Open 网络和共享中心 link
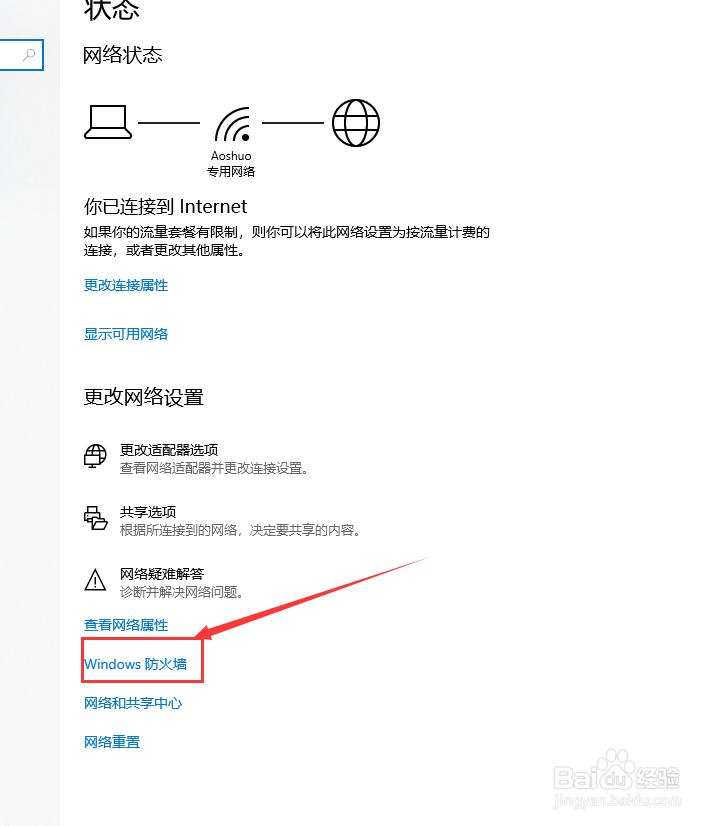 pos(133,703)
